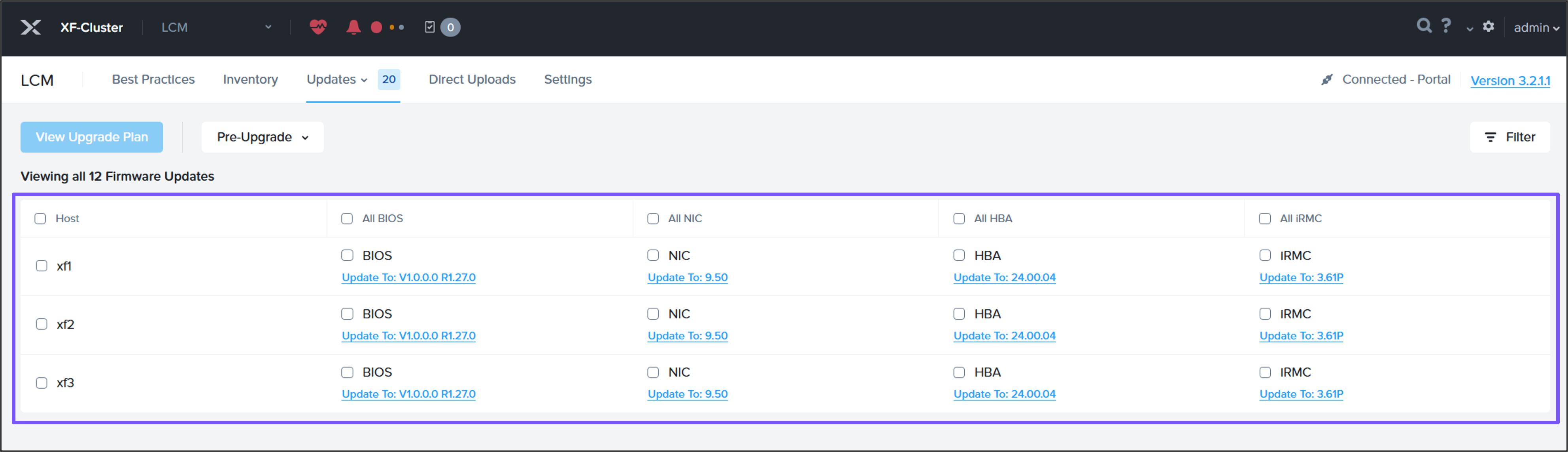Click the Nutanix X logo icon

coord(30,27)
